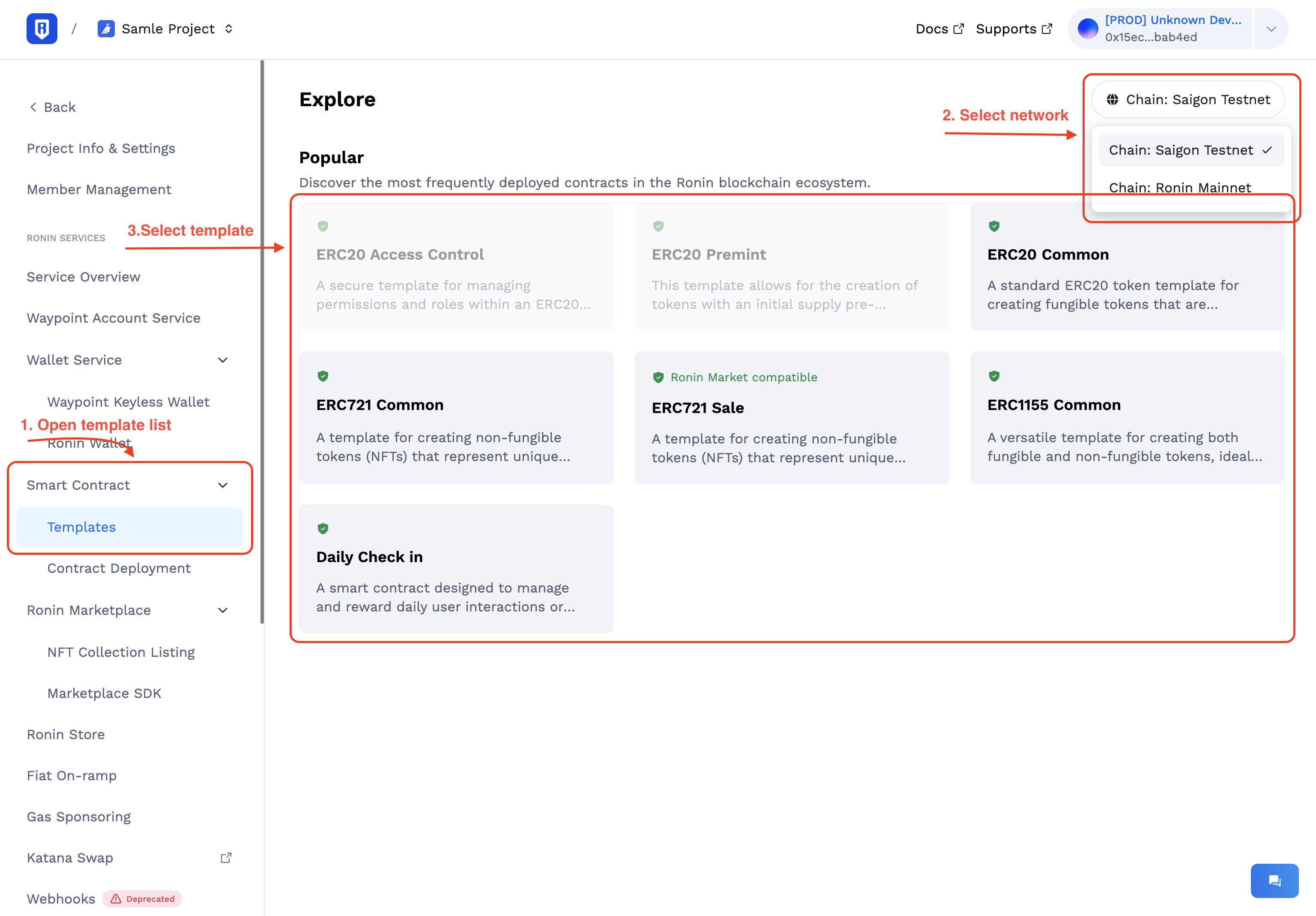The height and width of the screenshot is (916, 1316).
Task: Open the ERC20 Access Control template
Action: coord(456,266)
